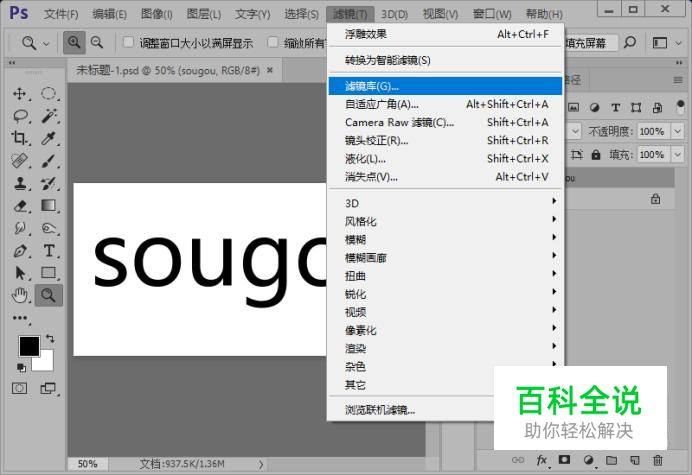The height and width of the screenshot is (475, 692).
Task: Select the Elliptical Marquee tool
Action: pyautogui.click(x=48, y=94)
